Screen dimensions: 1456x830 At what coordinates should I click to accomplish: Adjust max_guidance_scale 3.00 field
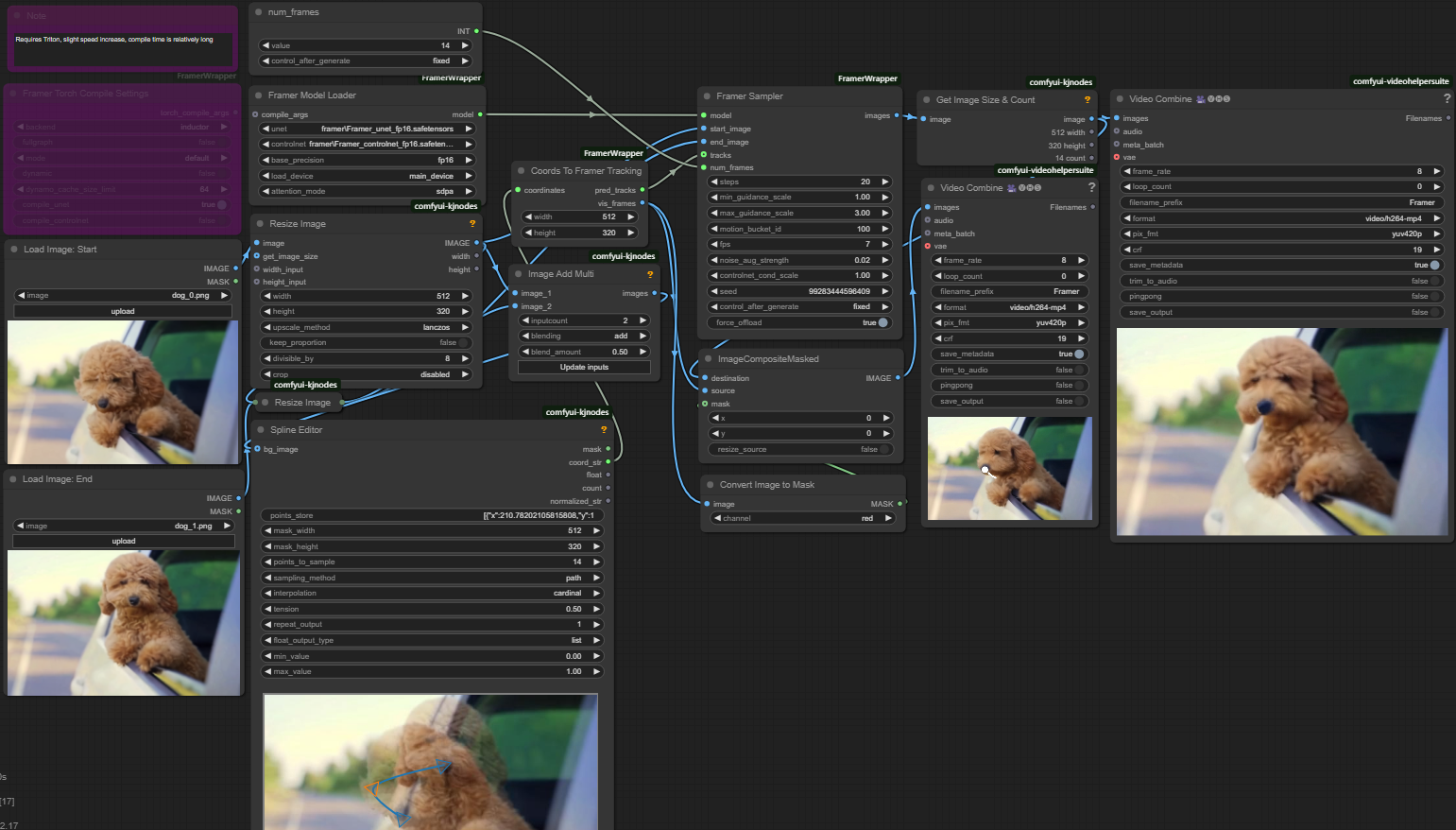click(798, 213)
